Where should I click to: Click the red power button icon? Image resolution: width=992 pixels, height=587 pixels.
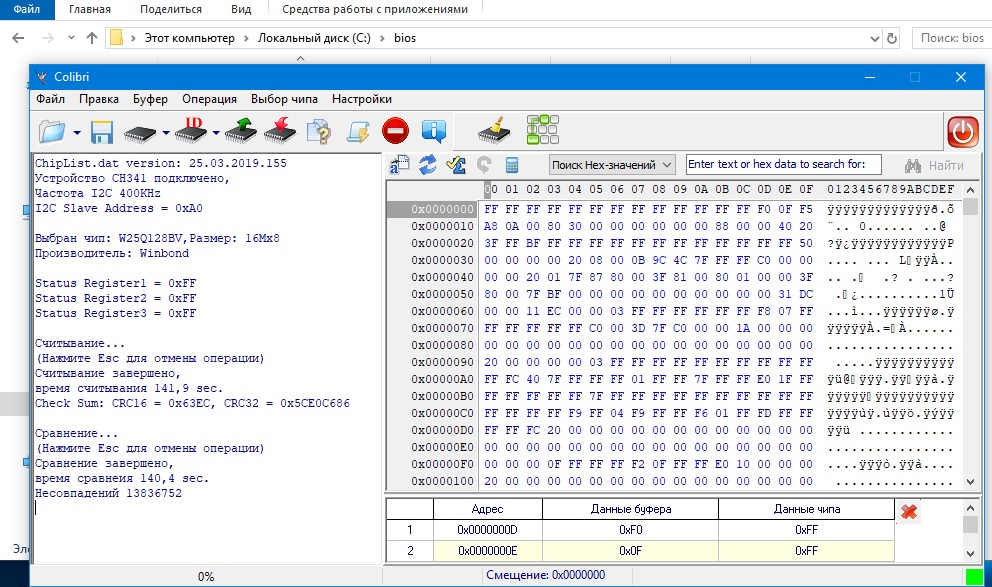point(962,131)
